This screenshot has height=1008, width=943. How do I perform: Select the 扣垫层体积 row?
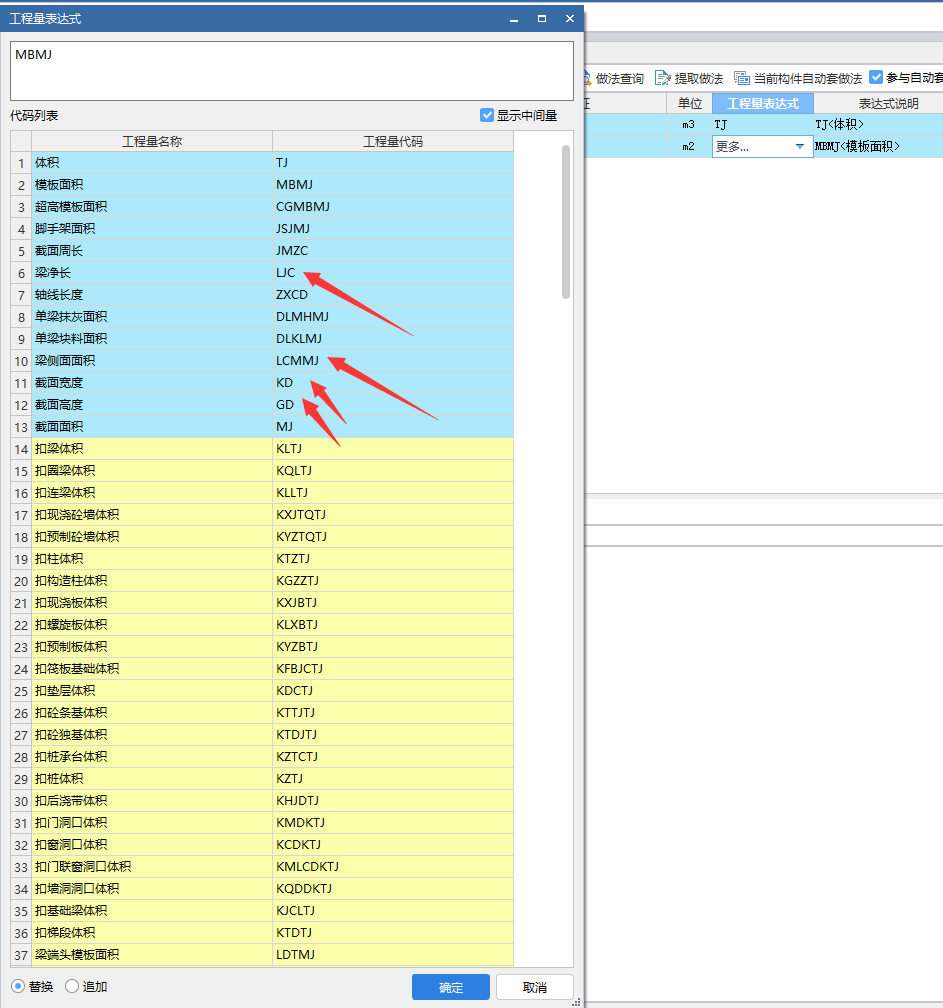pos(273,690)
